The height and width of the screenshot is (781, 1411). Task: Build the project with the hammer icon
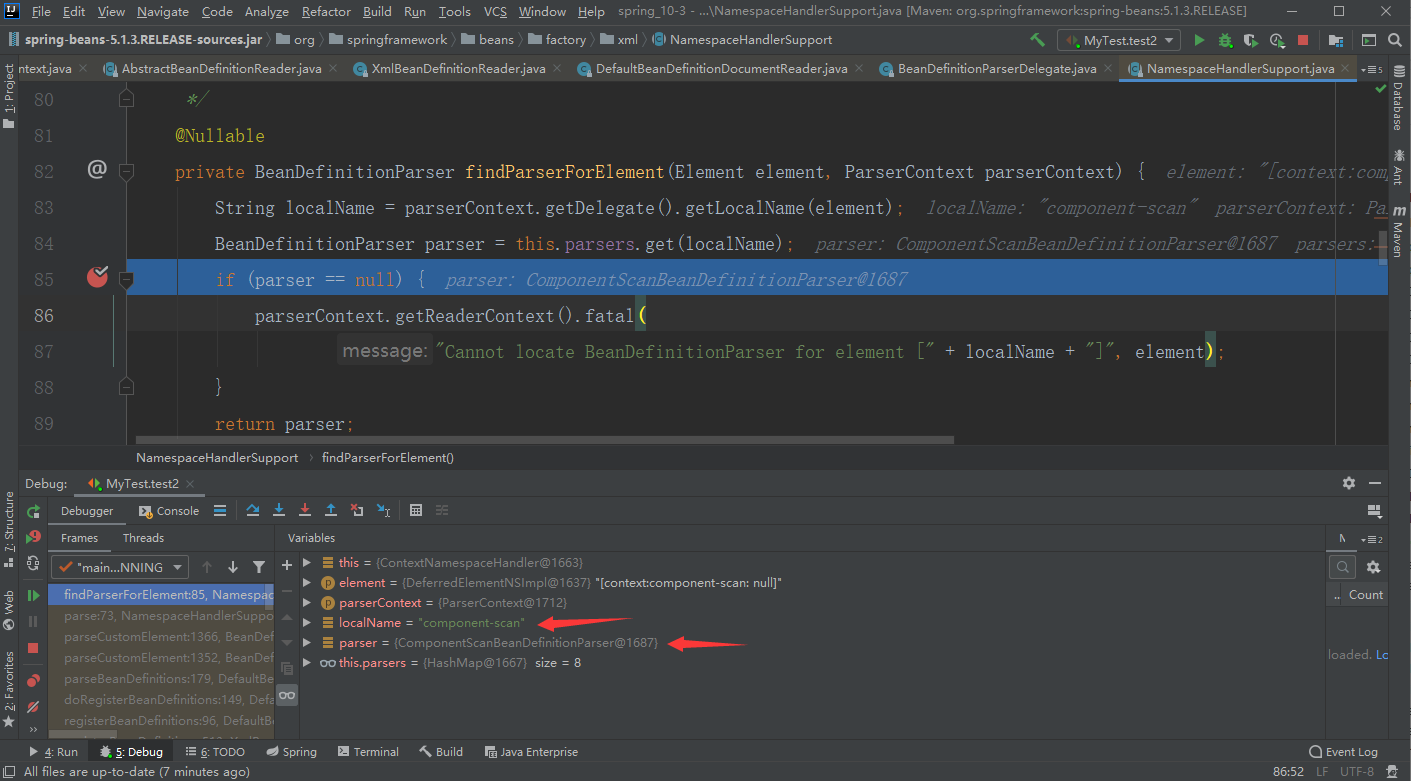(x=1038, y=40)
